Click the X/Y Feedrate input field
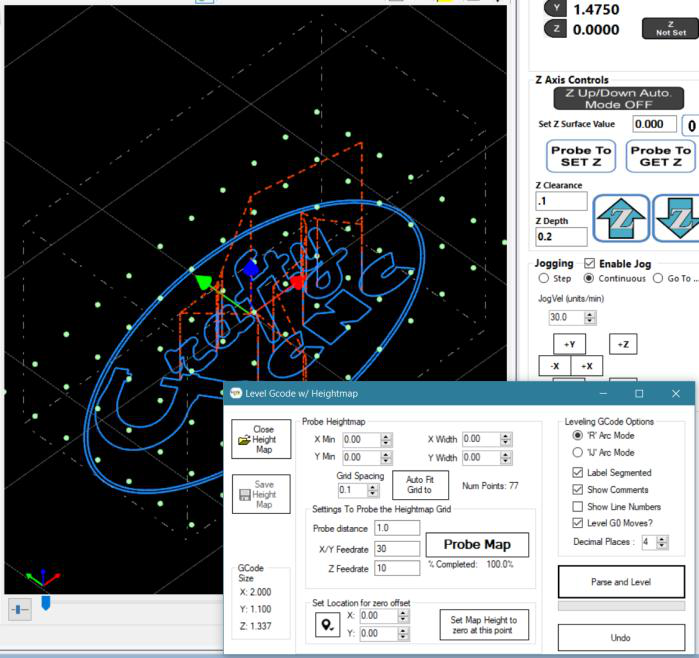699x658 pixels. [x=397, y=549]
